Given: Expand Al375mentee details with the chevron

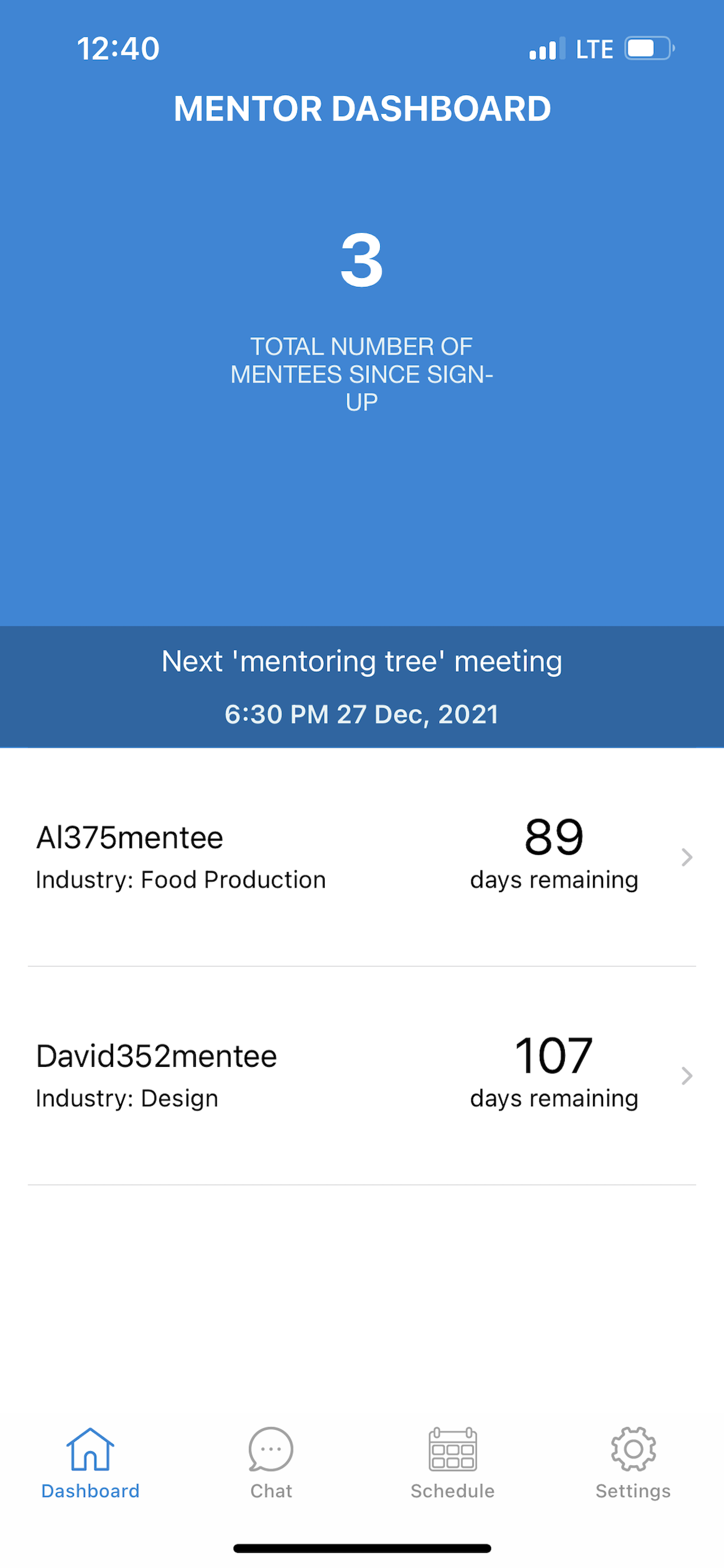Looking at the screenshot, I should [x=687, y=857].
